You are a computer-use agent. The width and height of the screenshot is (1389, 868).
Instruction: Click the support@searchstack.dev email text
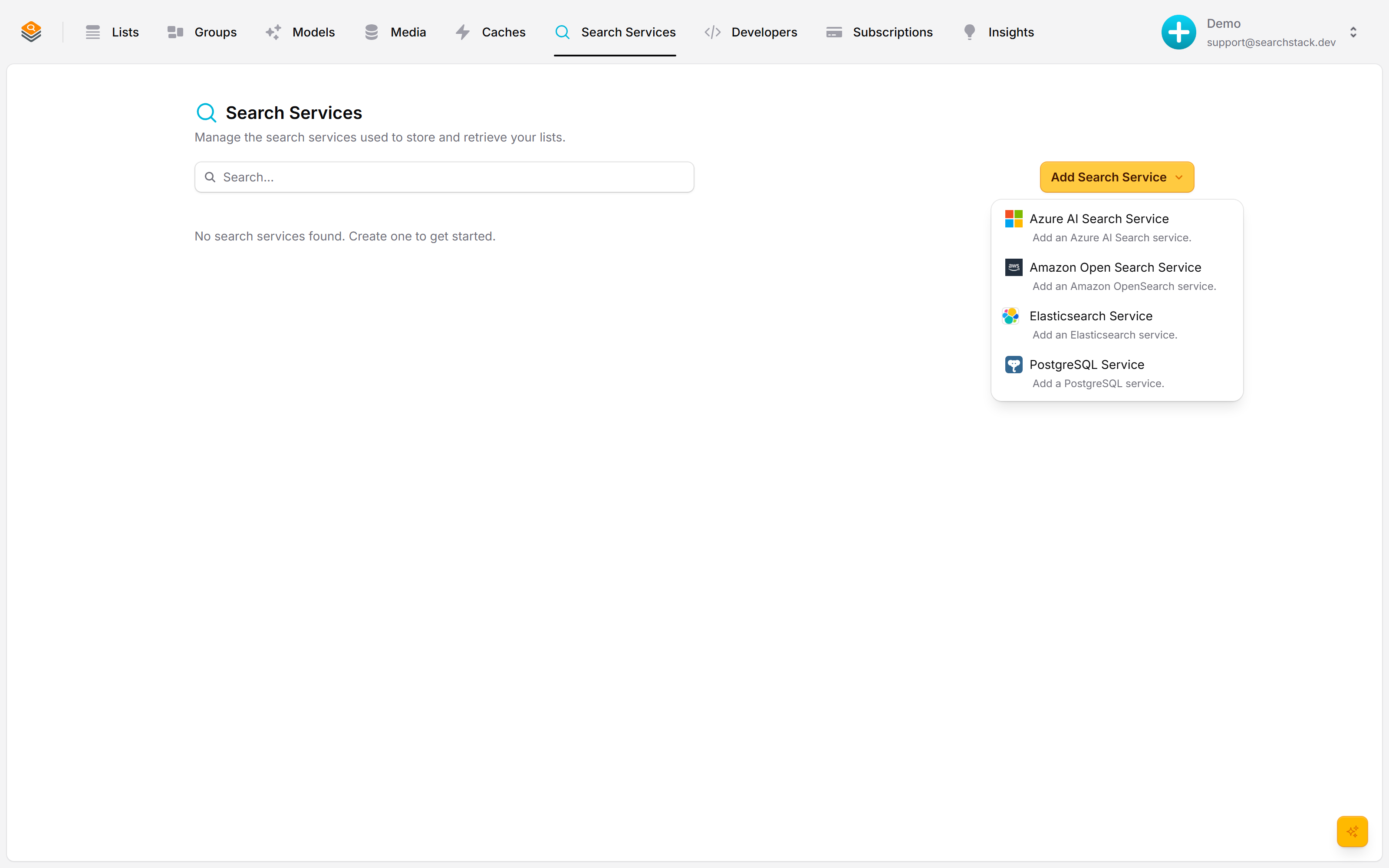pos(1271,43)
